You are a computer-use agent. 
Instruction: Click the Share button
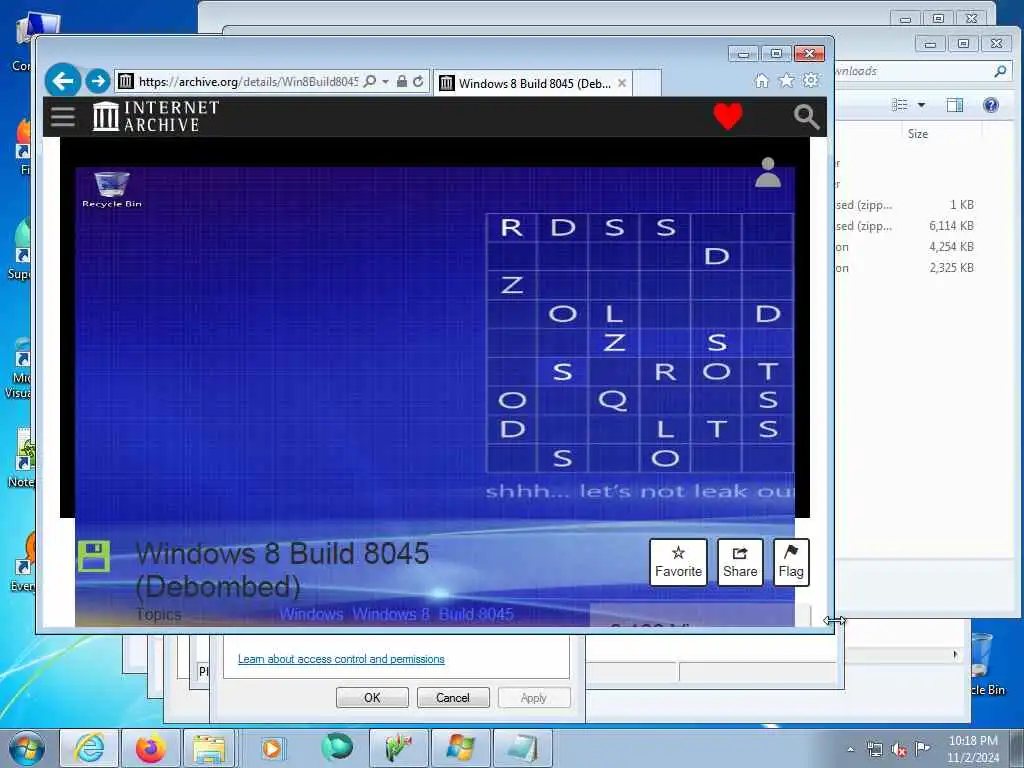740,562
